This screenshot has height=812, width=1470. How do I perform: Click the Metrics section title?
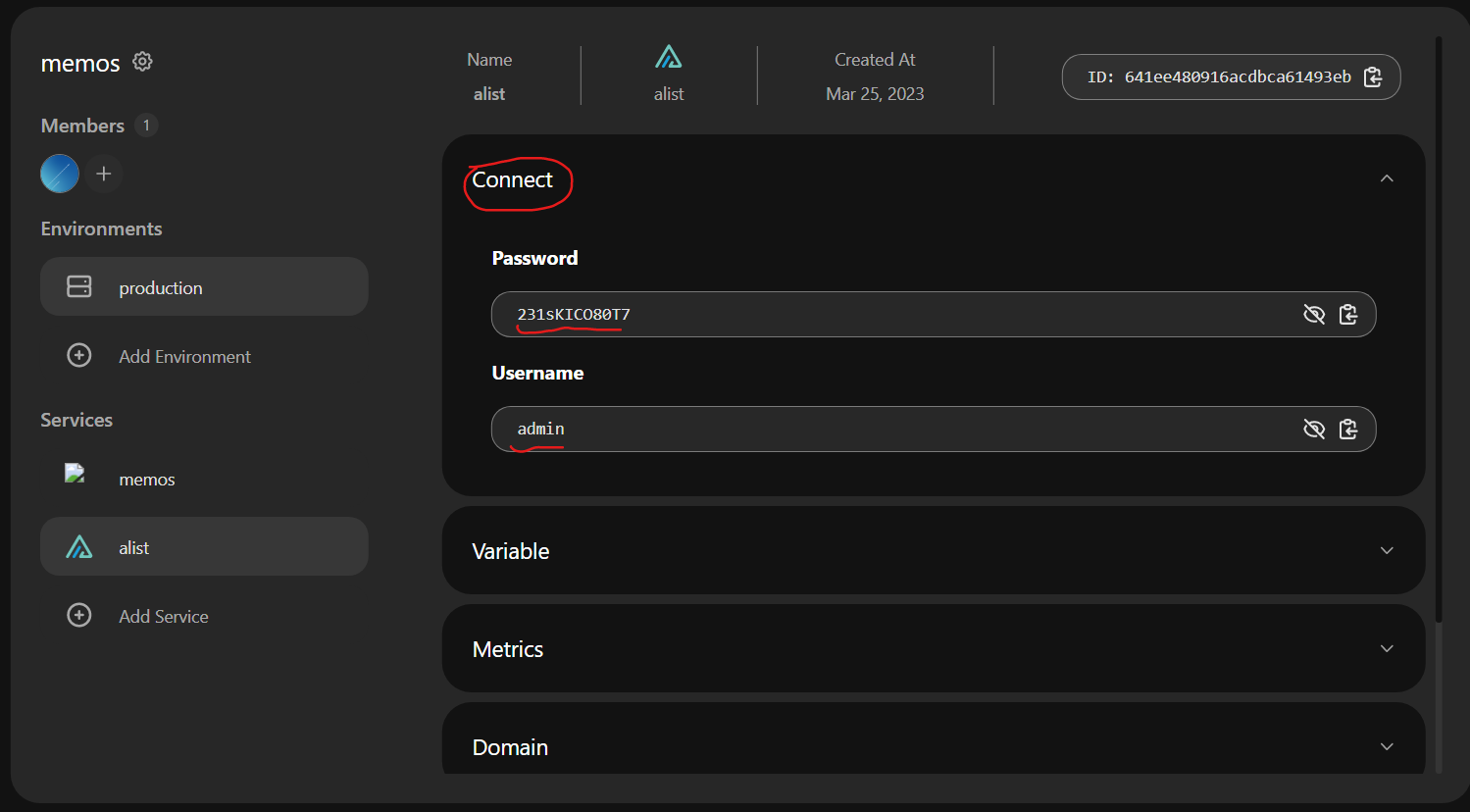[508, 649]
